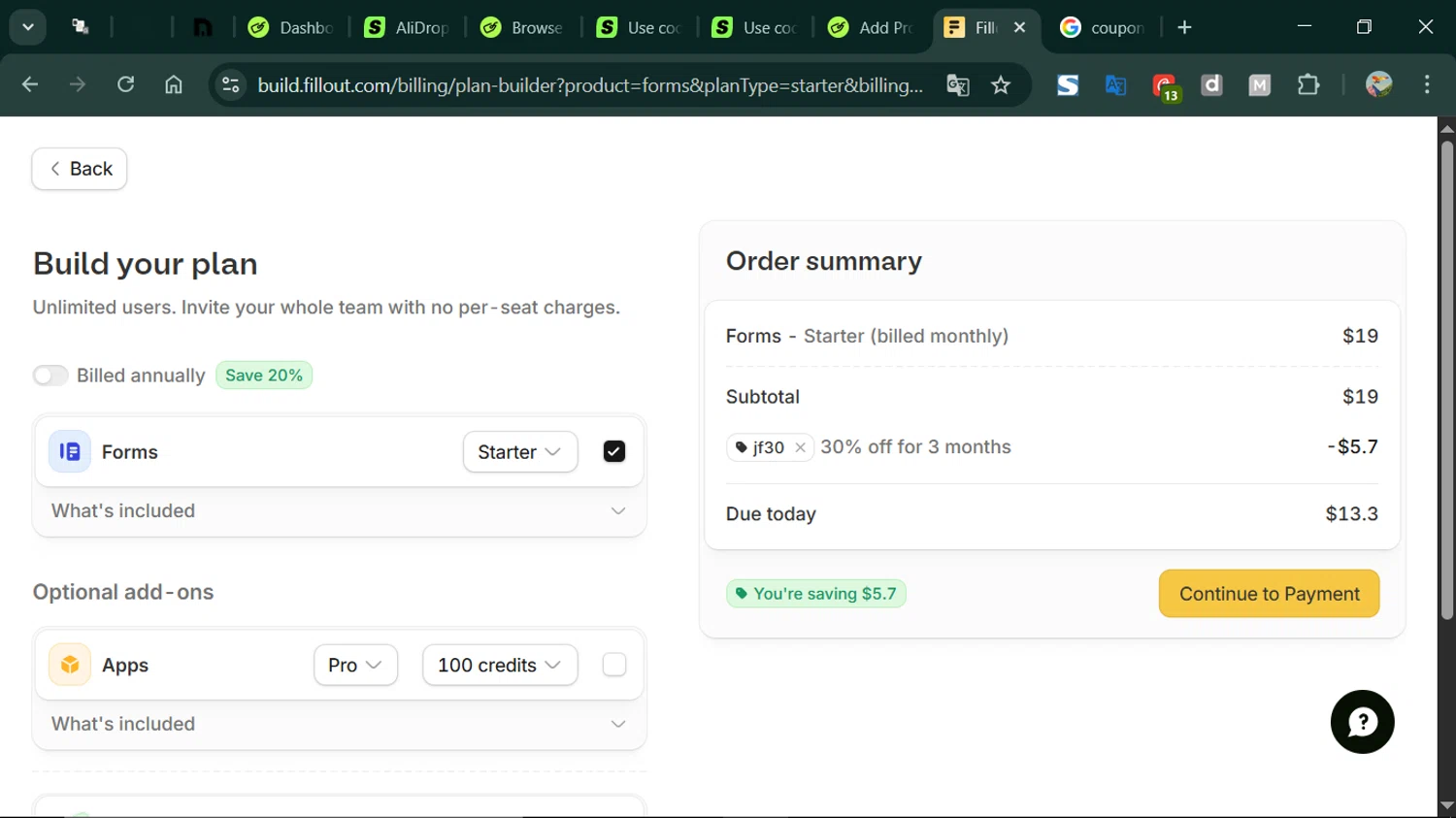Go back with the browser back arrow

[30, 85]
